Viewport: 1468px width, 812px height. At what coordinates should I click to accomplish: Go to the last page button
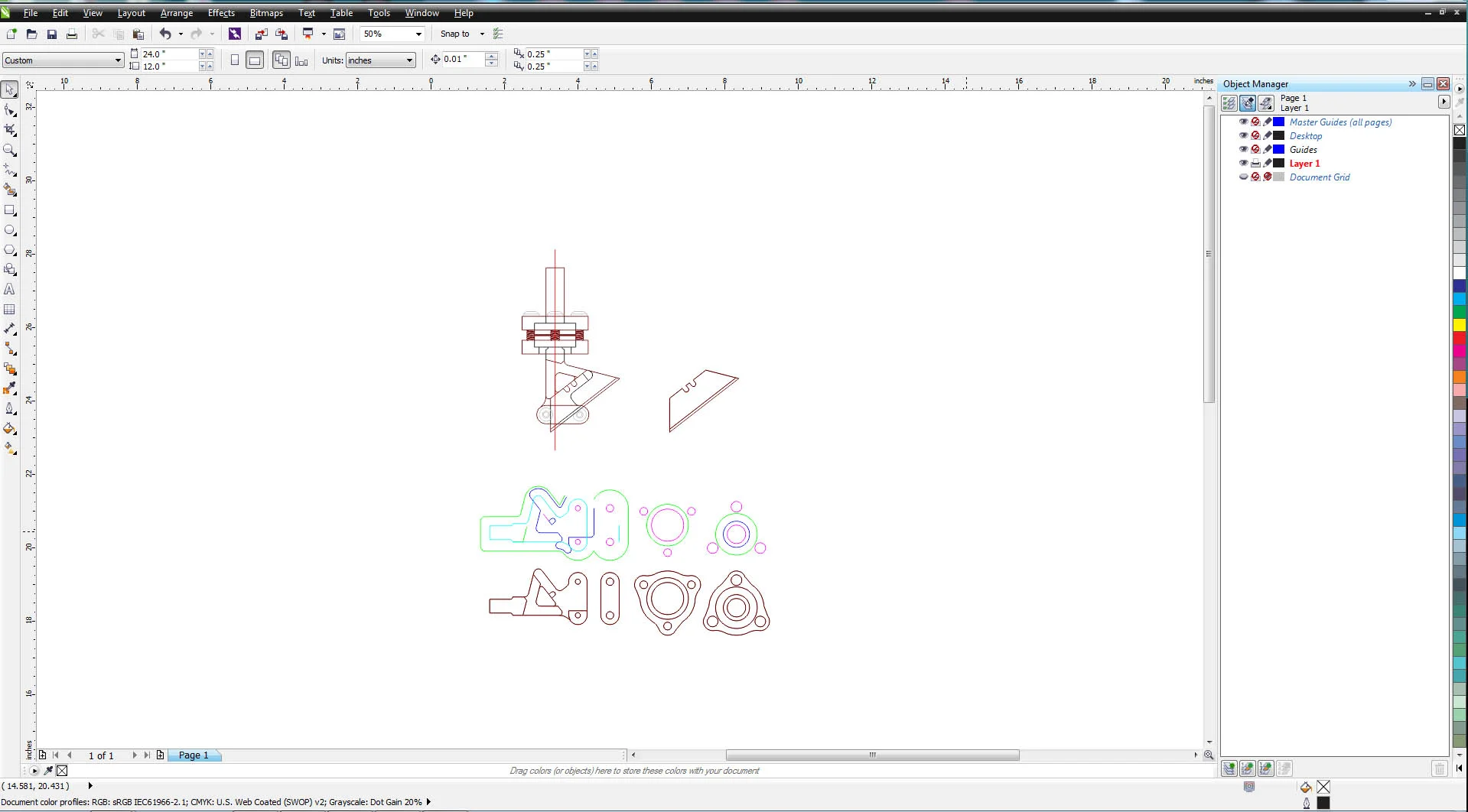pos(147,755)
